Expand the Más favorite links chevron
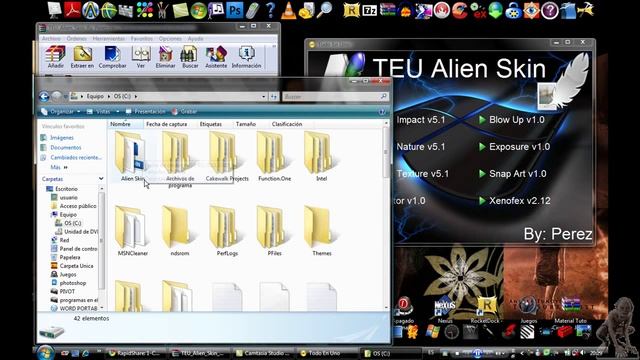The image size is (640, 360). 65,167
